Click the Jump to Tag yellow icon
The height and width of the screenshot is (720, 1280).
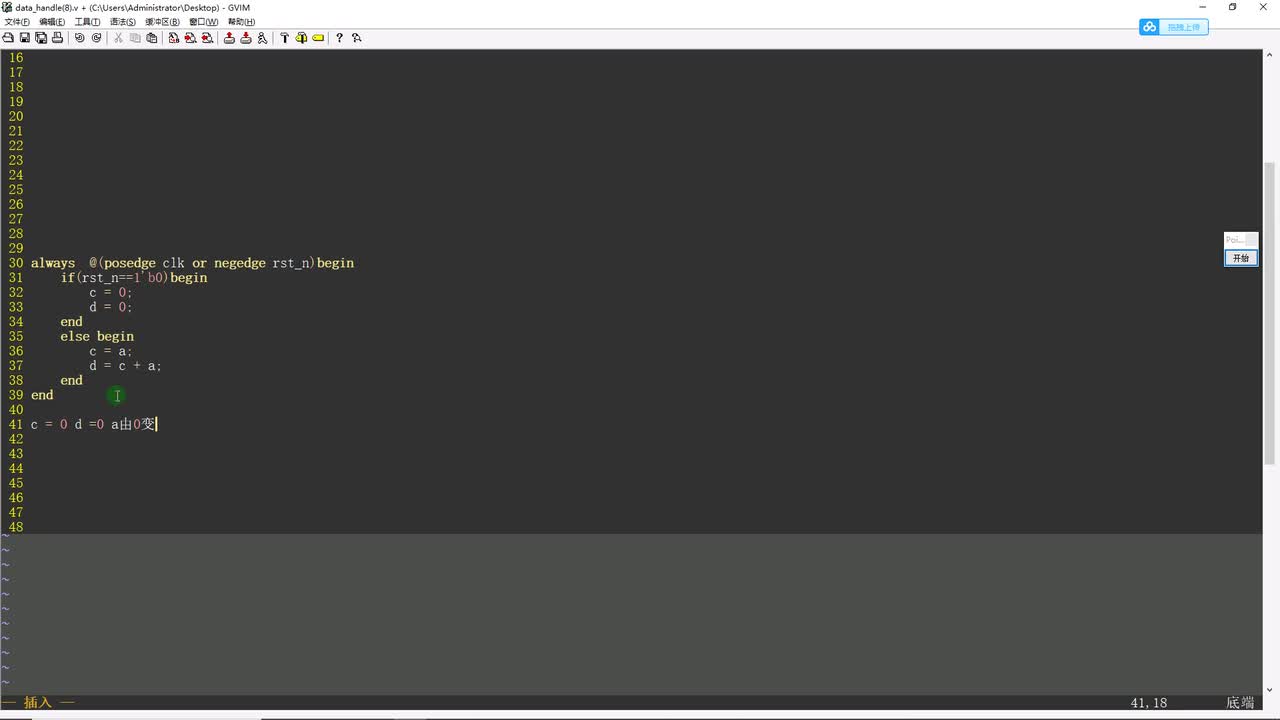318,38
